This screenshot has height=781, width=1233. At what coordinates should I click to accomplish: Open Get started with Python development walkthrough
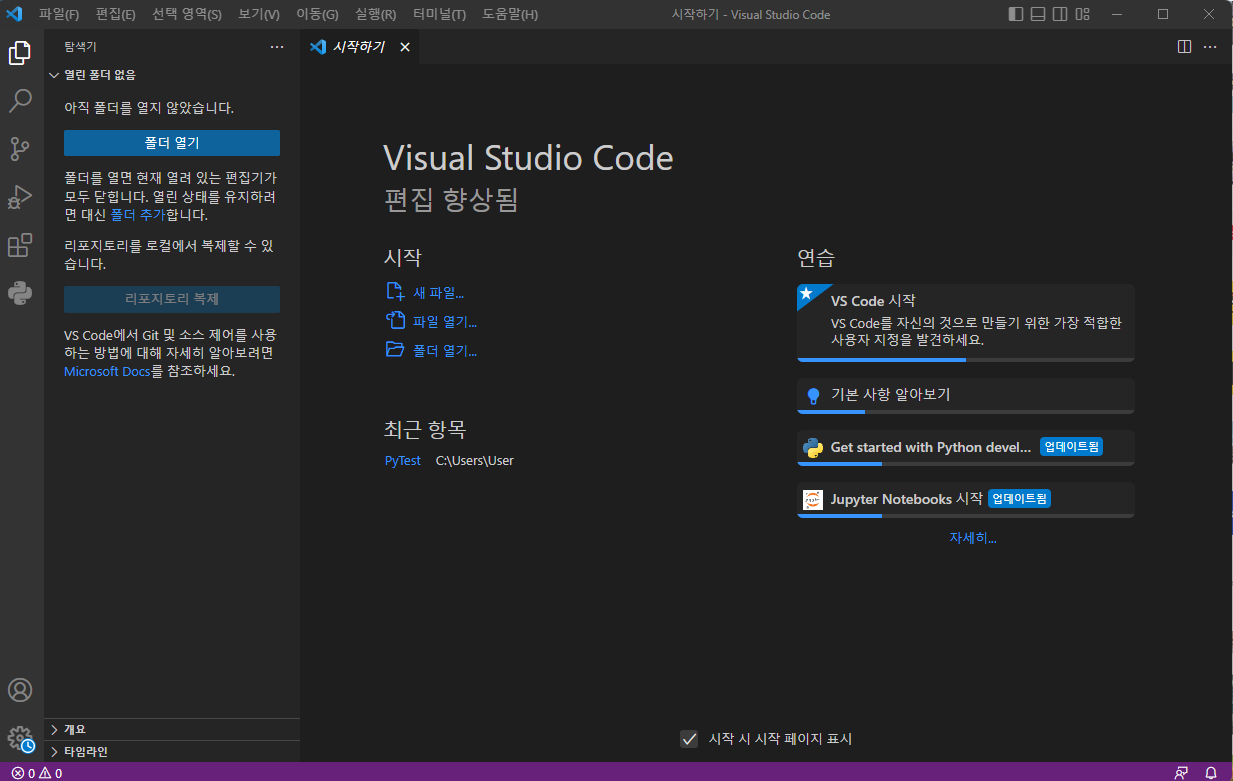966,447
